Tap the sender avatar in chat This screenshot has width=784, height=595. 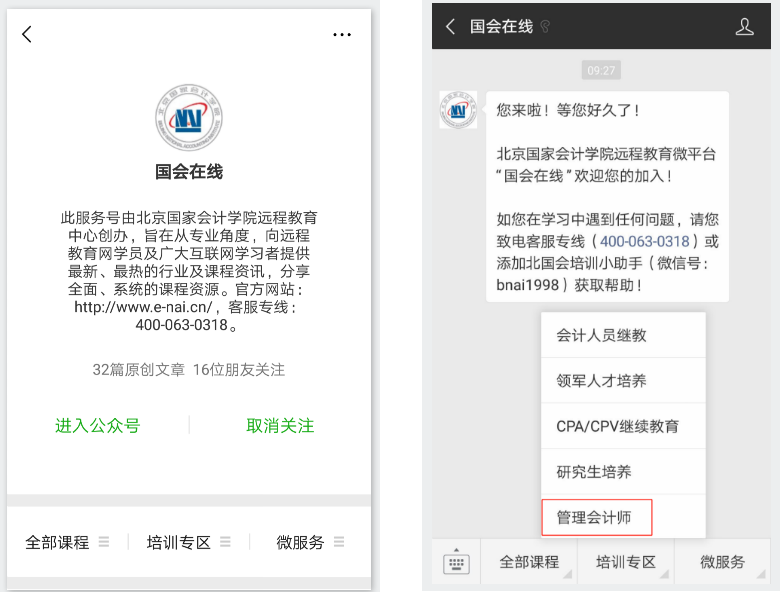458,110
